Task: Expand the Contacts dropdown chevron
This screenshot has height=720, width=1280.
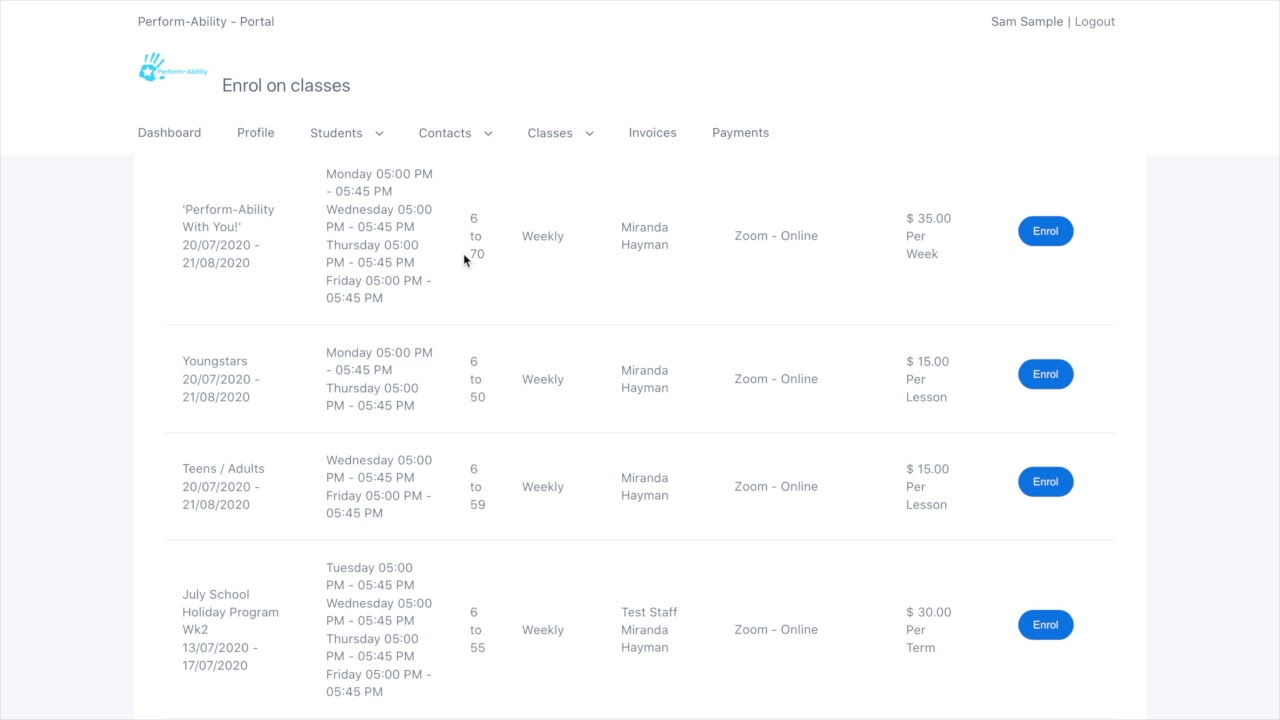Action: (488, 133)
